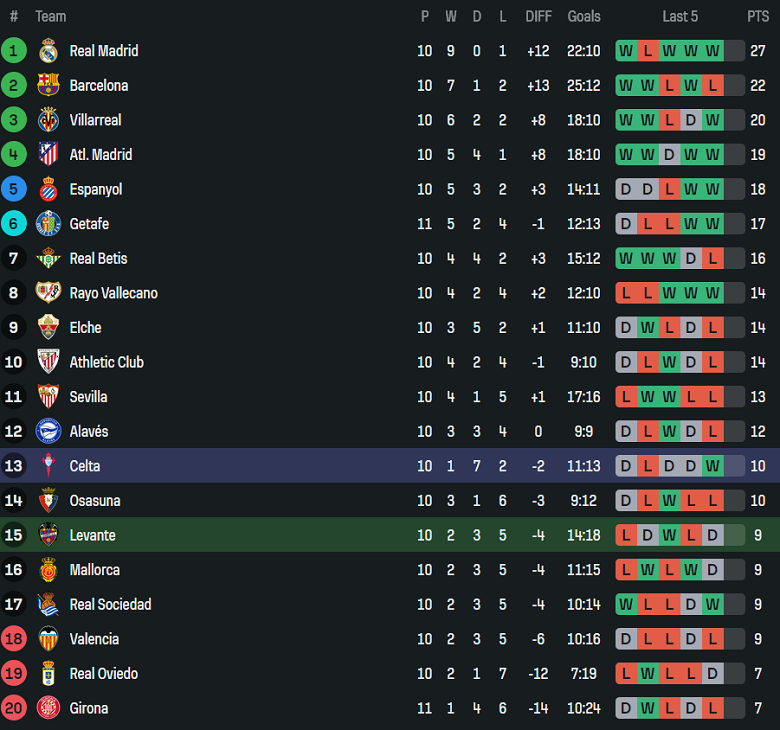
Task: Click the Villarreal club crest
Action: [x=48, y=120]
